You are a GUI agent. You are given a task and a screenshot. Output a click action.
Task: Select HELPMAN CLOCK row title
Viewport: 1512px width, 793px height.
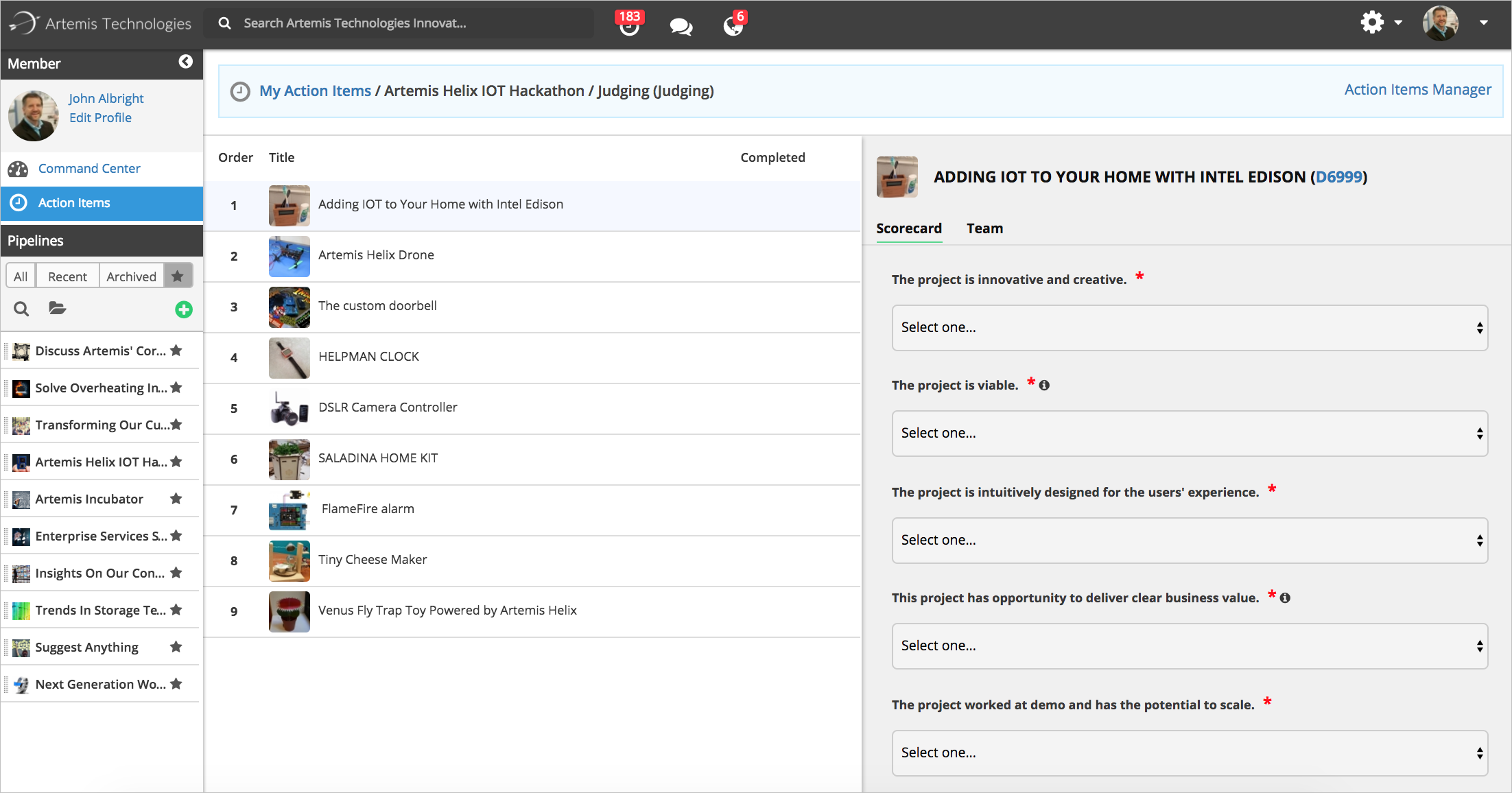368,357
